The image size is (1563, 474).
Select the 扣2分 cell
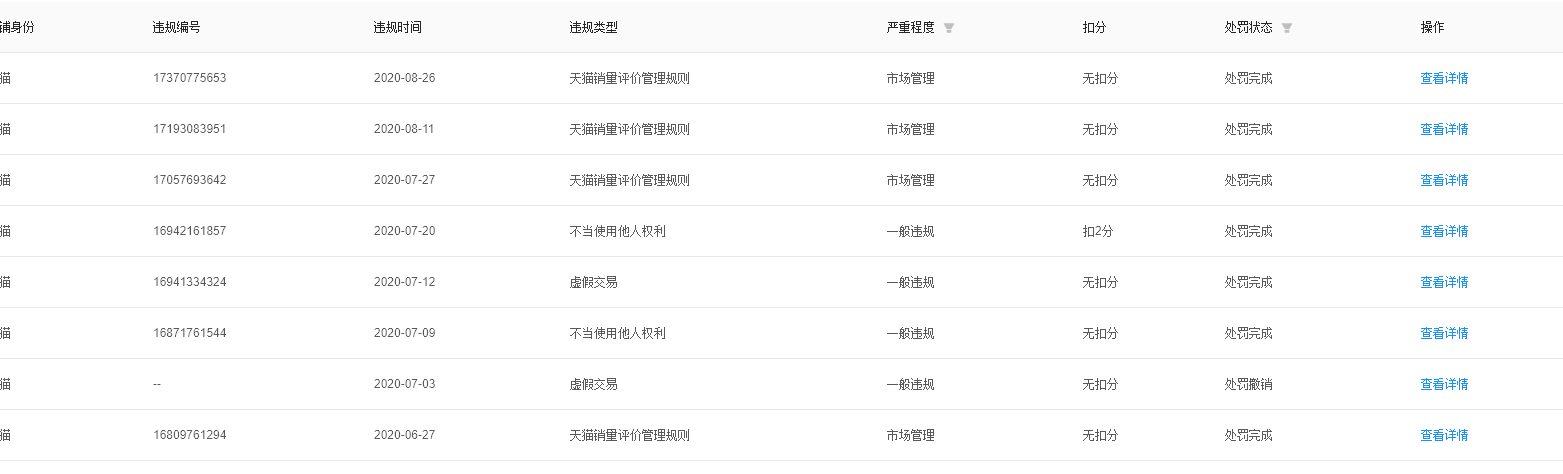point(1097,231)
